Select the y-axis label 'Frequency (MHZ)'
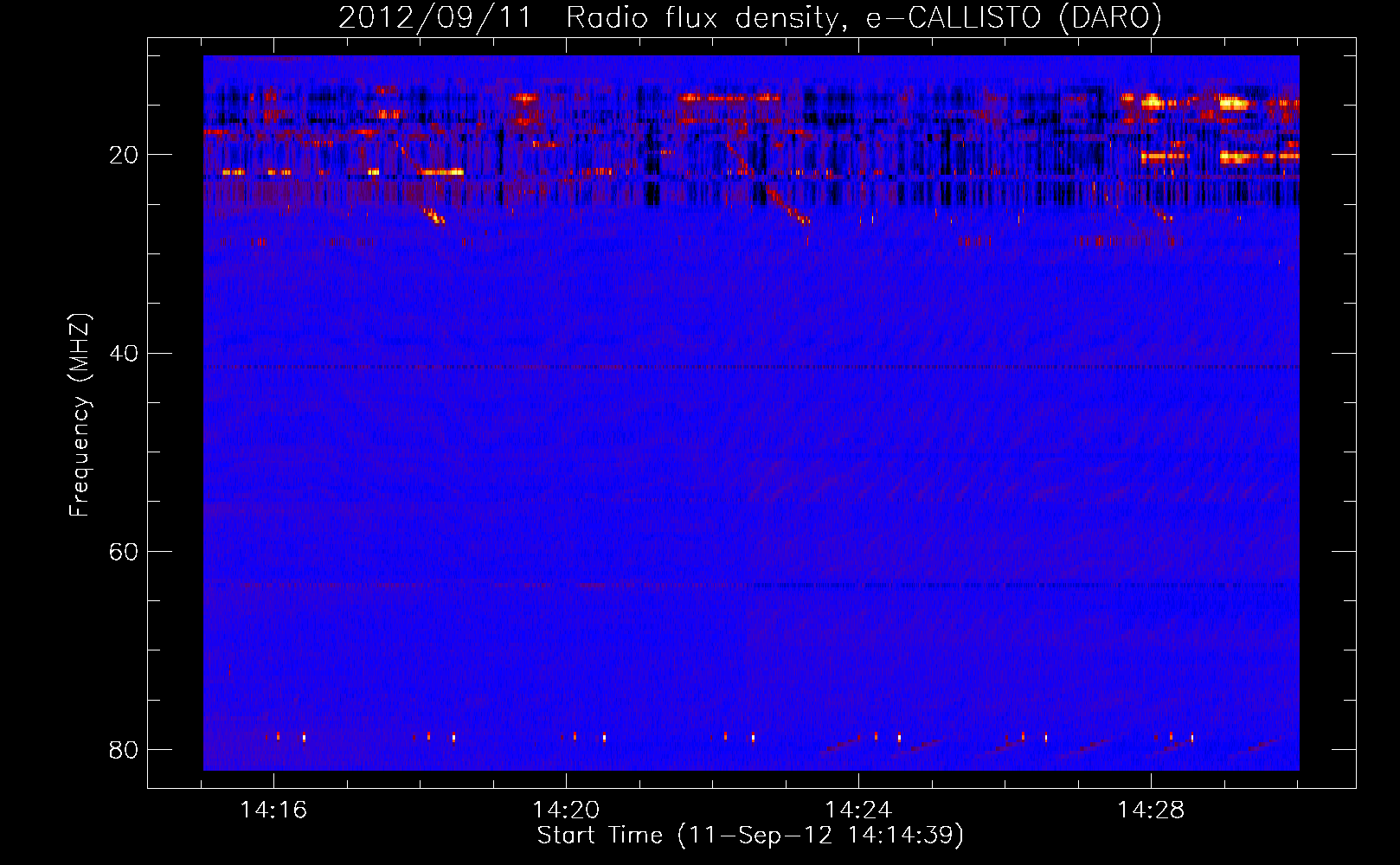The height and width of the screenshot is (865, 1400). (80, 415)
